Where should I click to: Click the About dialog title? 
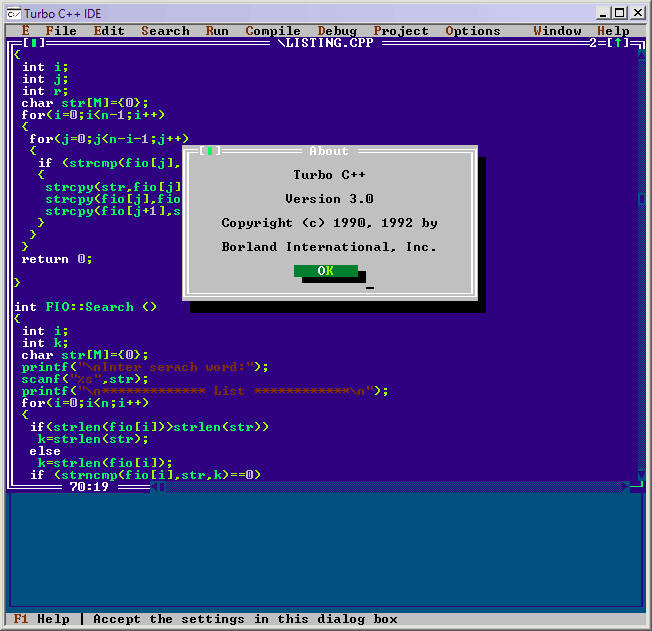coord(328,151)
